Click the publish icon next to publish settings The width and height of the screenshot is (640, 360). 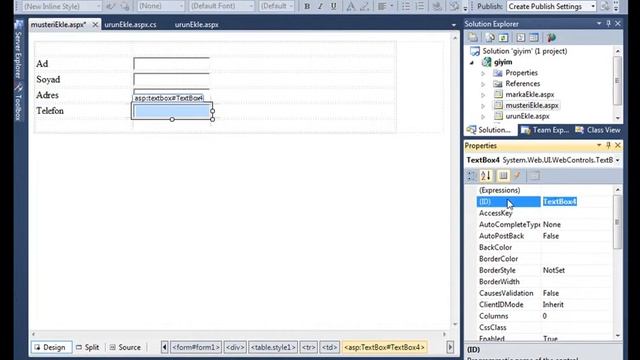(x=605, y=6)
